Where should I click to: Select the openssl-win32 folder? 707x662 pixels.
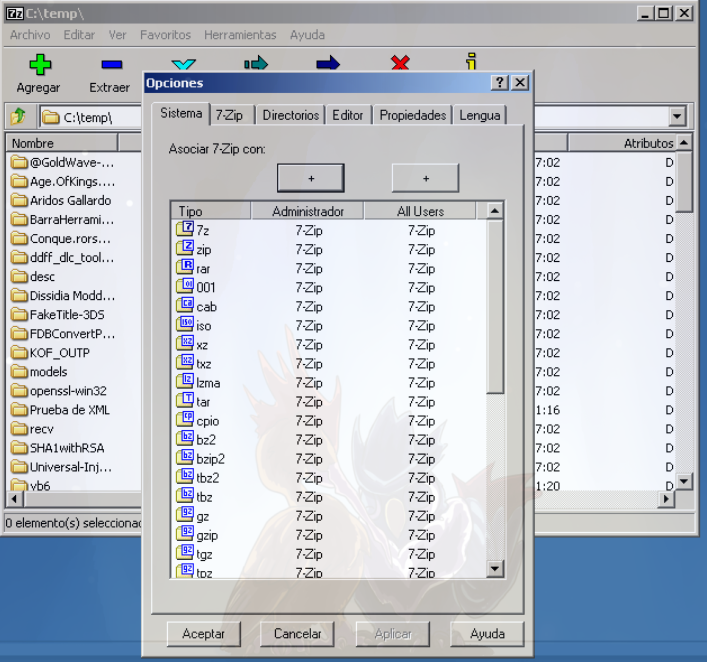[59, 391]
